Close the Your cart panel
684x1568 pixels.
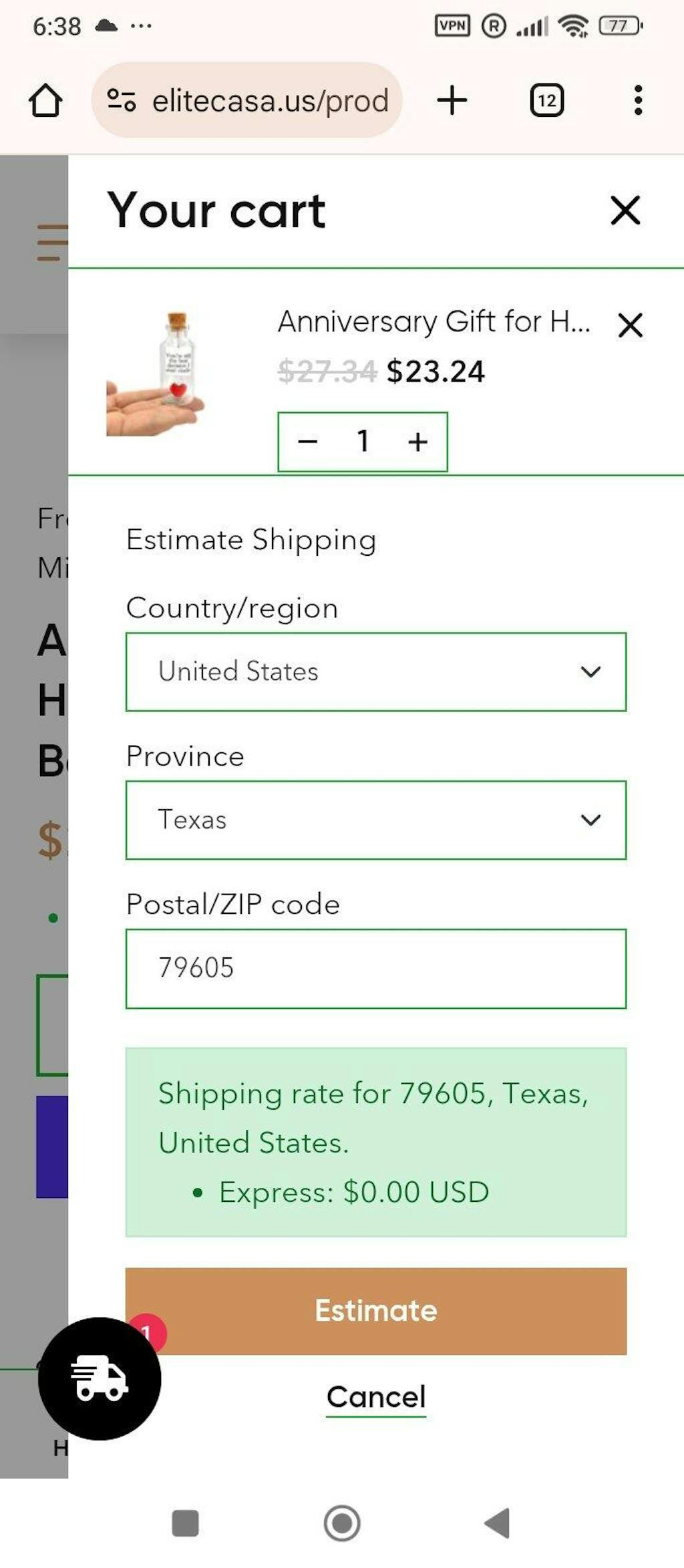625,211
